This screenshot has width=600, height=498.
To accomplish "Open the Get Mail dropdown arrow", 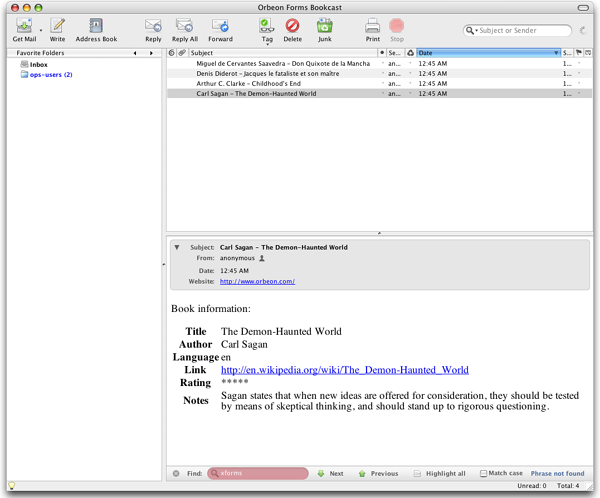I will tap(41, 30).
